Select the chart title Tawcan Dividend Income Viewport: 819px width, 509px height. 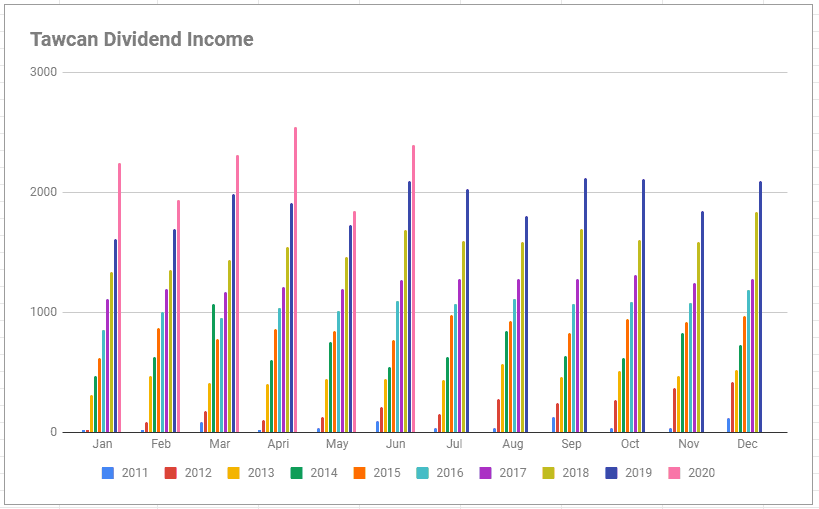[x=141, y=40]
